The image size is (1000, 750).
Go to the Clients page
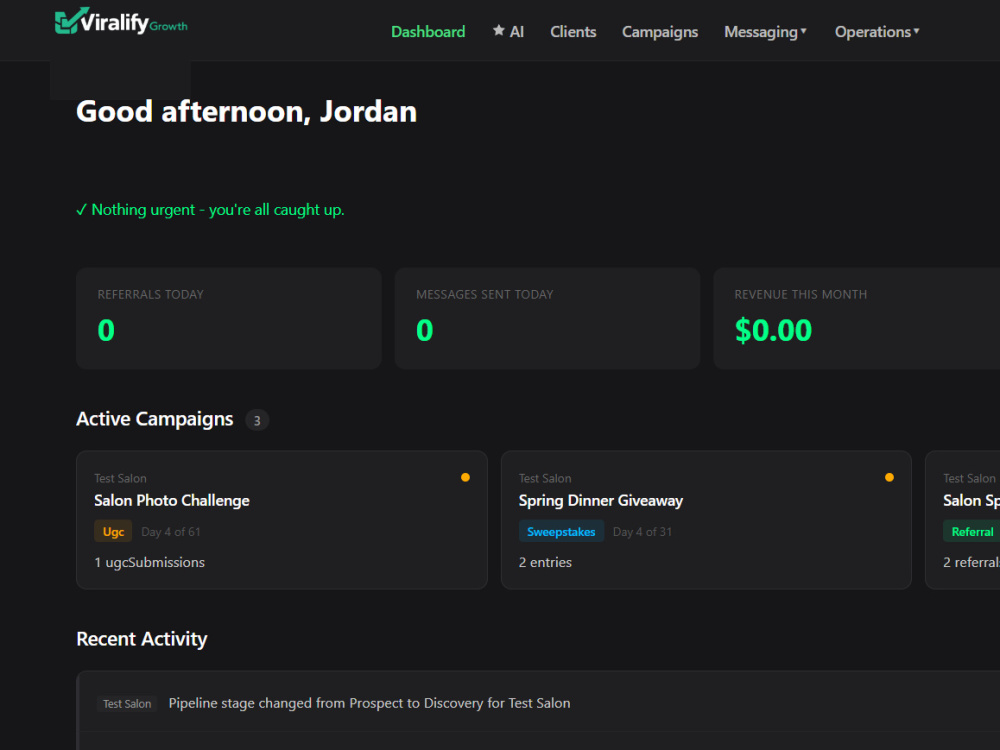[573, 32]
